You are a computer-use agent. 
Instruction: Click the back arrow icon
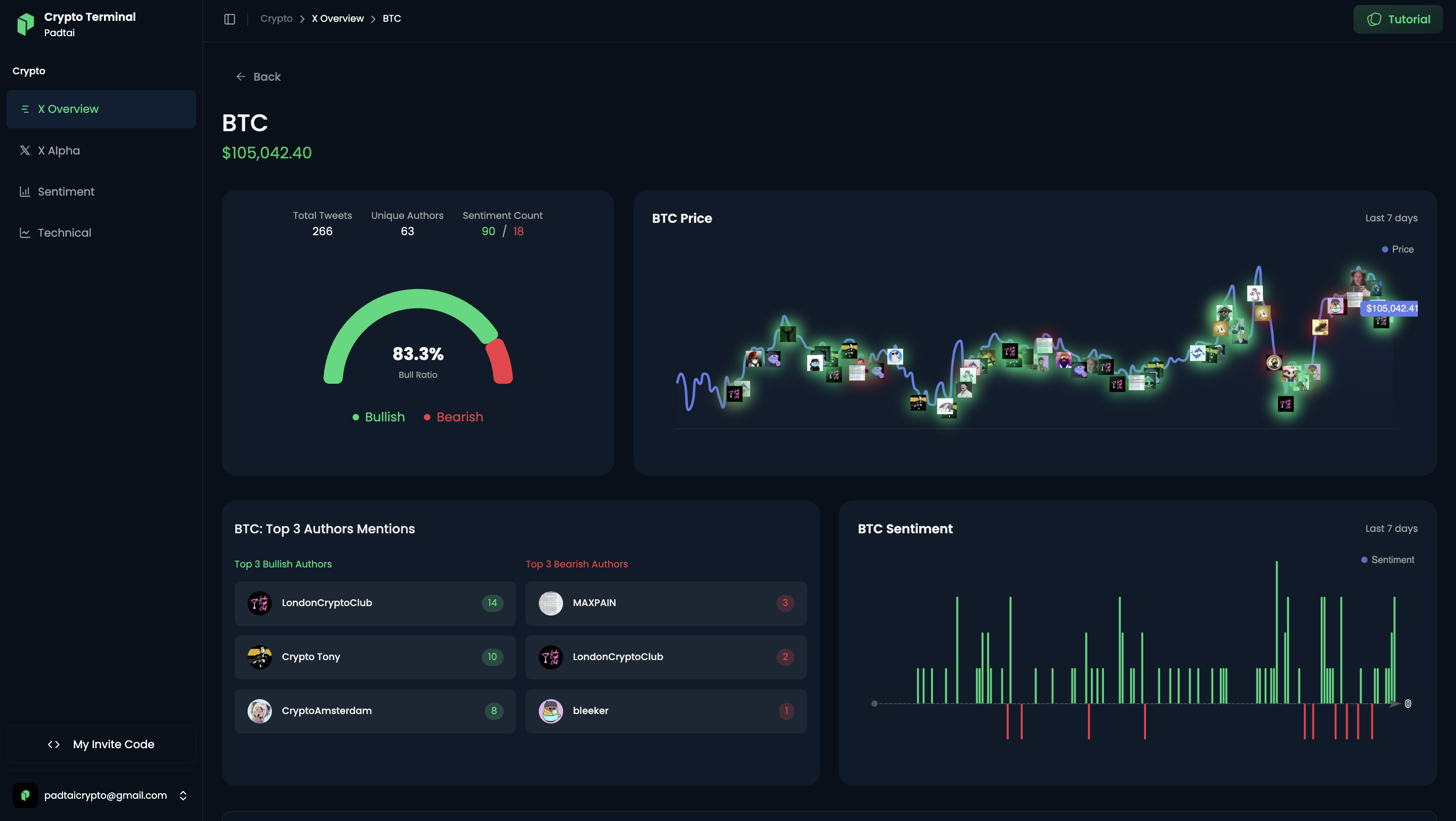pos(241,77)
